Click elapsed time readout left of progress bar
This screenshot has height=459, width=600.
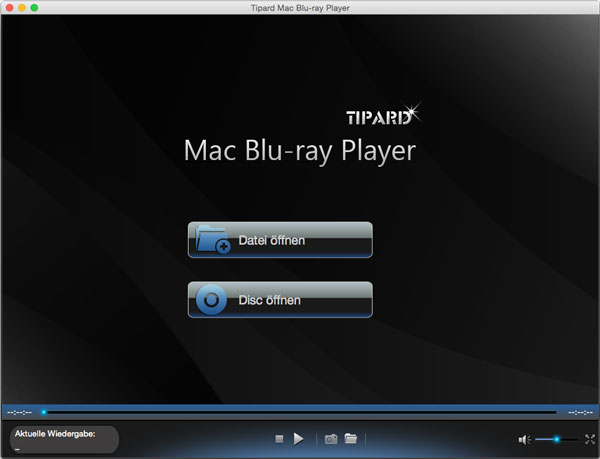pos(20,412)
